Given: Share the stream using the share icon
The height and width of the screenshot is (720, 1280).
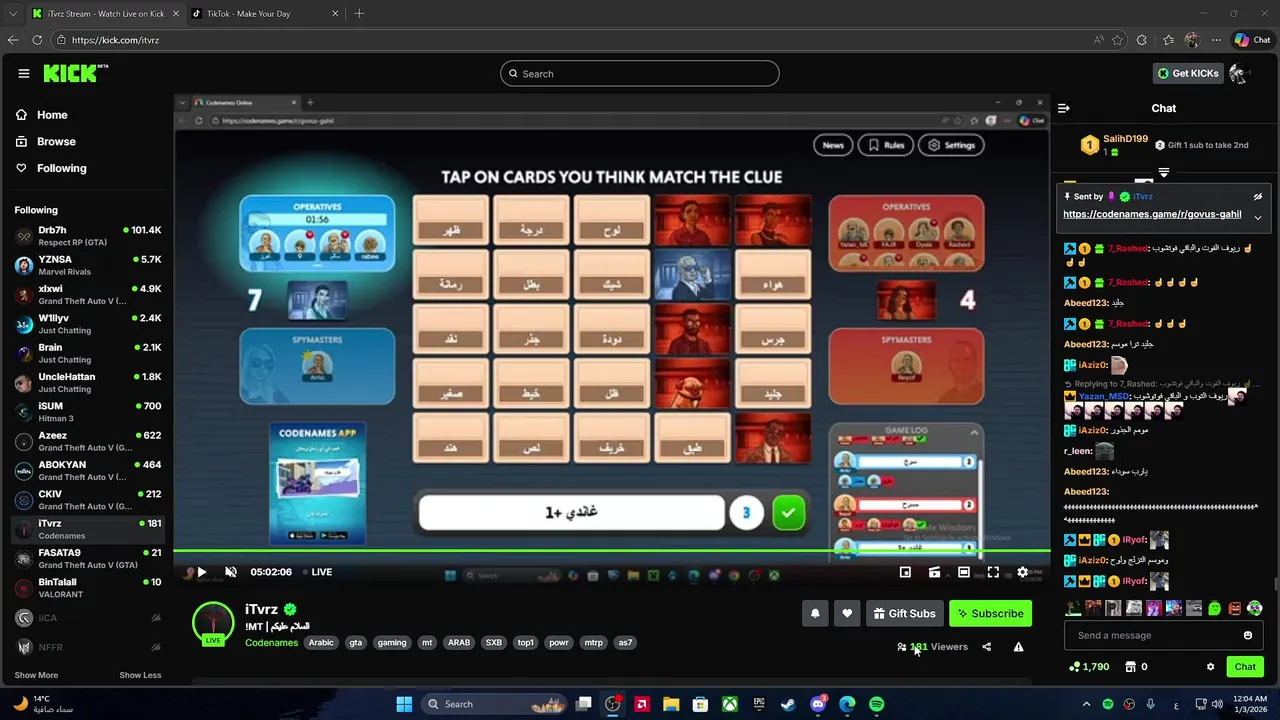Looking at the screenshot, I should pyautogui.click(x=986, y=647).
